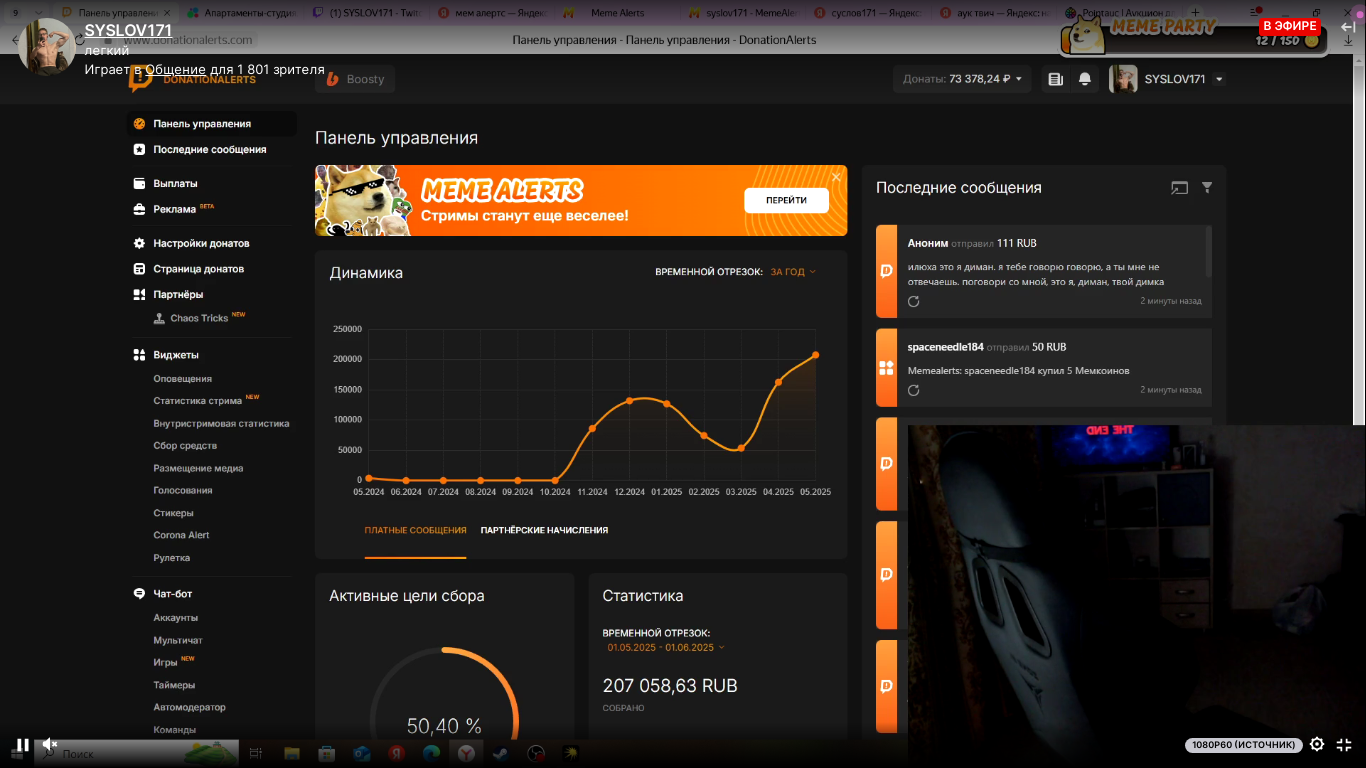Open the Рулетка widget item

171,558
